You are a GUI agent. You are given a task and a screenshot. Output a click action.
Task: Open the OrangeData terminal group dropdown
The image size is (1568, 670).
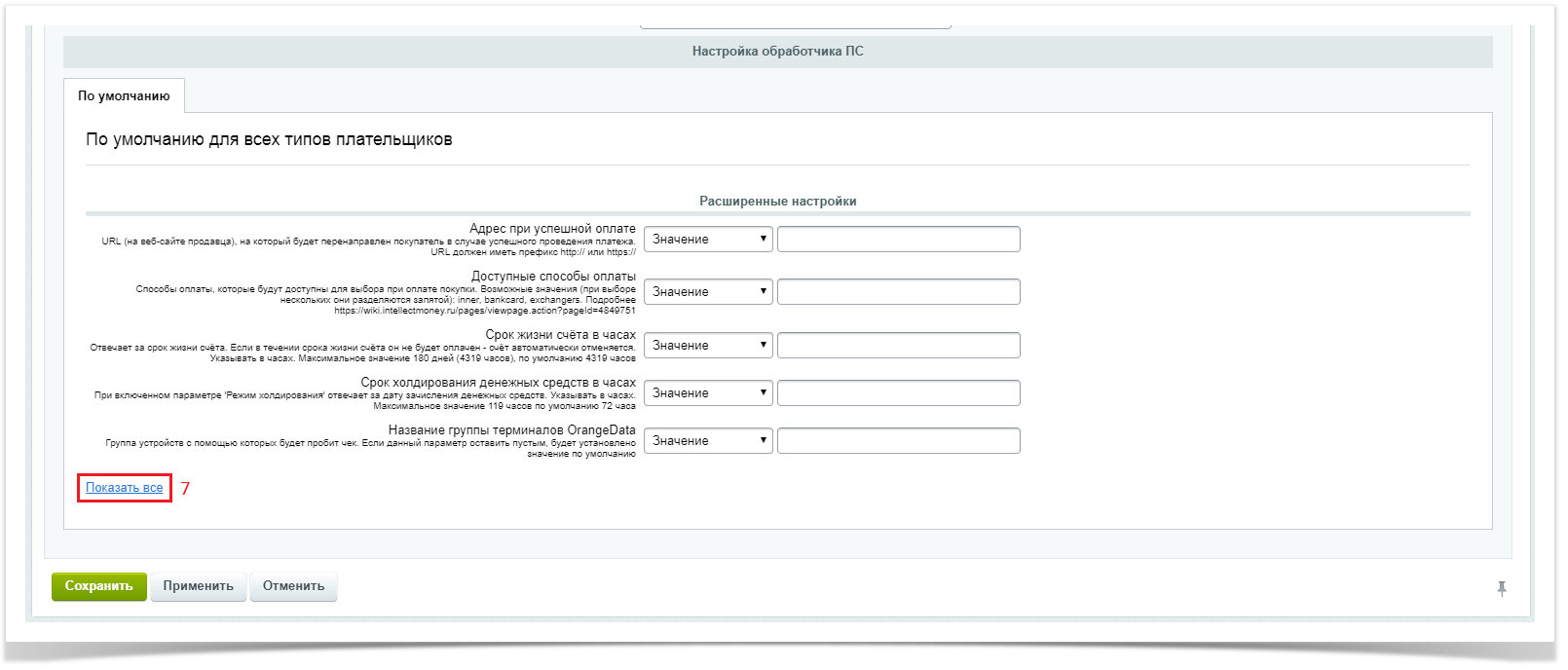[x=708, y=441]
